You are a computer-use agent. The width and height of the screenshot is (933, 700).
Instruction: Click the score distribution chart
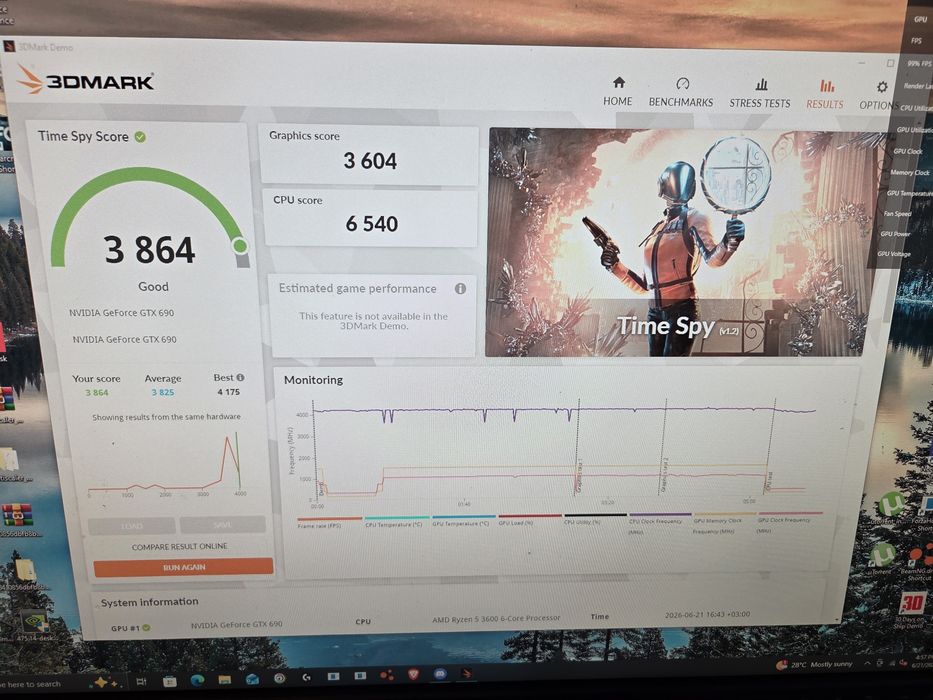click(x=165, y=464)
